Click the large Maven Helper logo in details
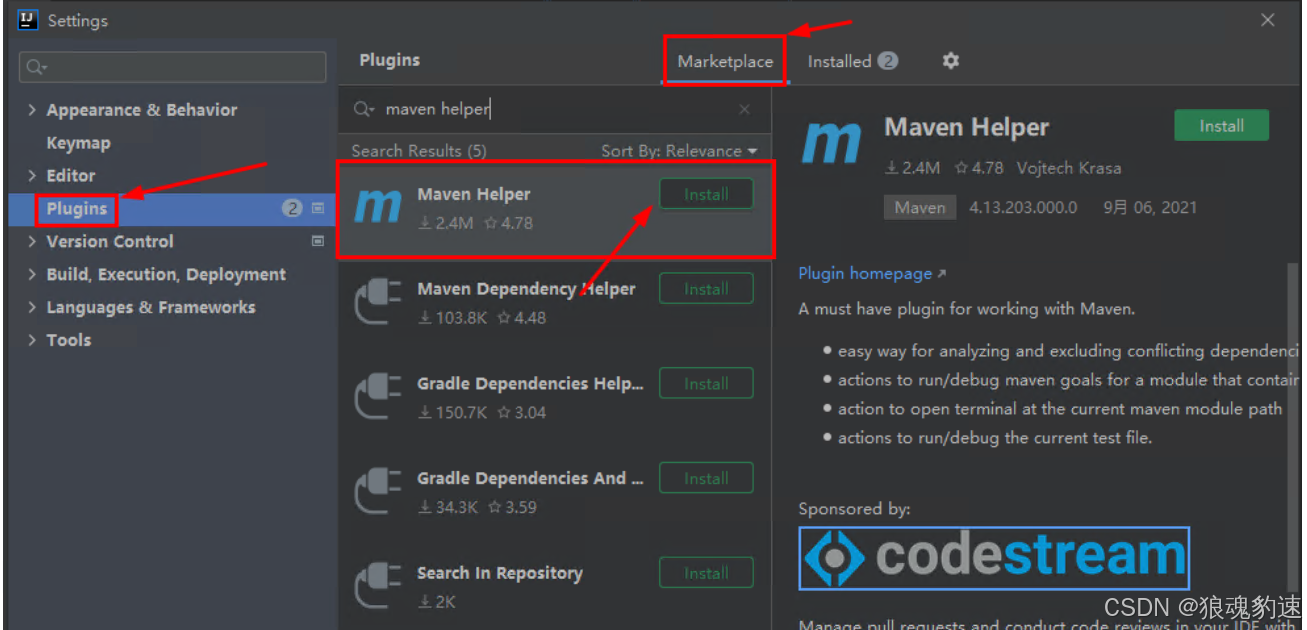 [x=831, y=144]
